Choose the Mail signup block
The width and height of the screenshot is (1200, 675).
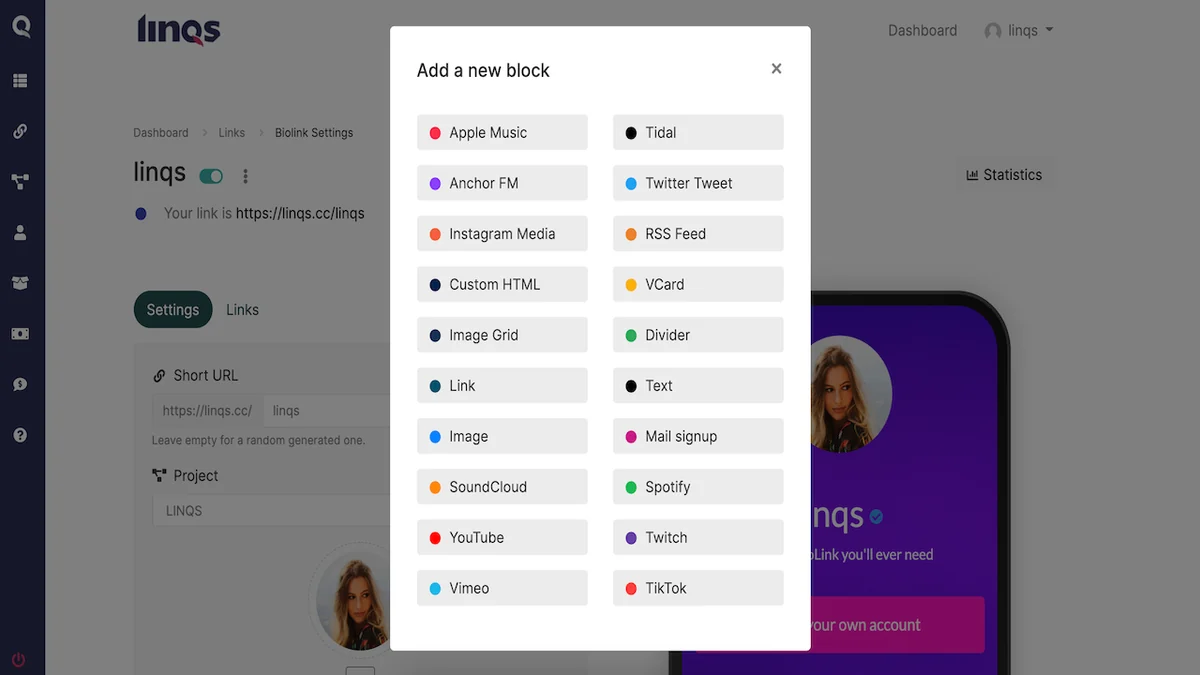[698, 436]
